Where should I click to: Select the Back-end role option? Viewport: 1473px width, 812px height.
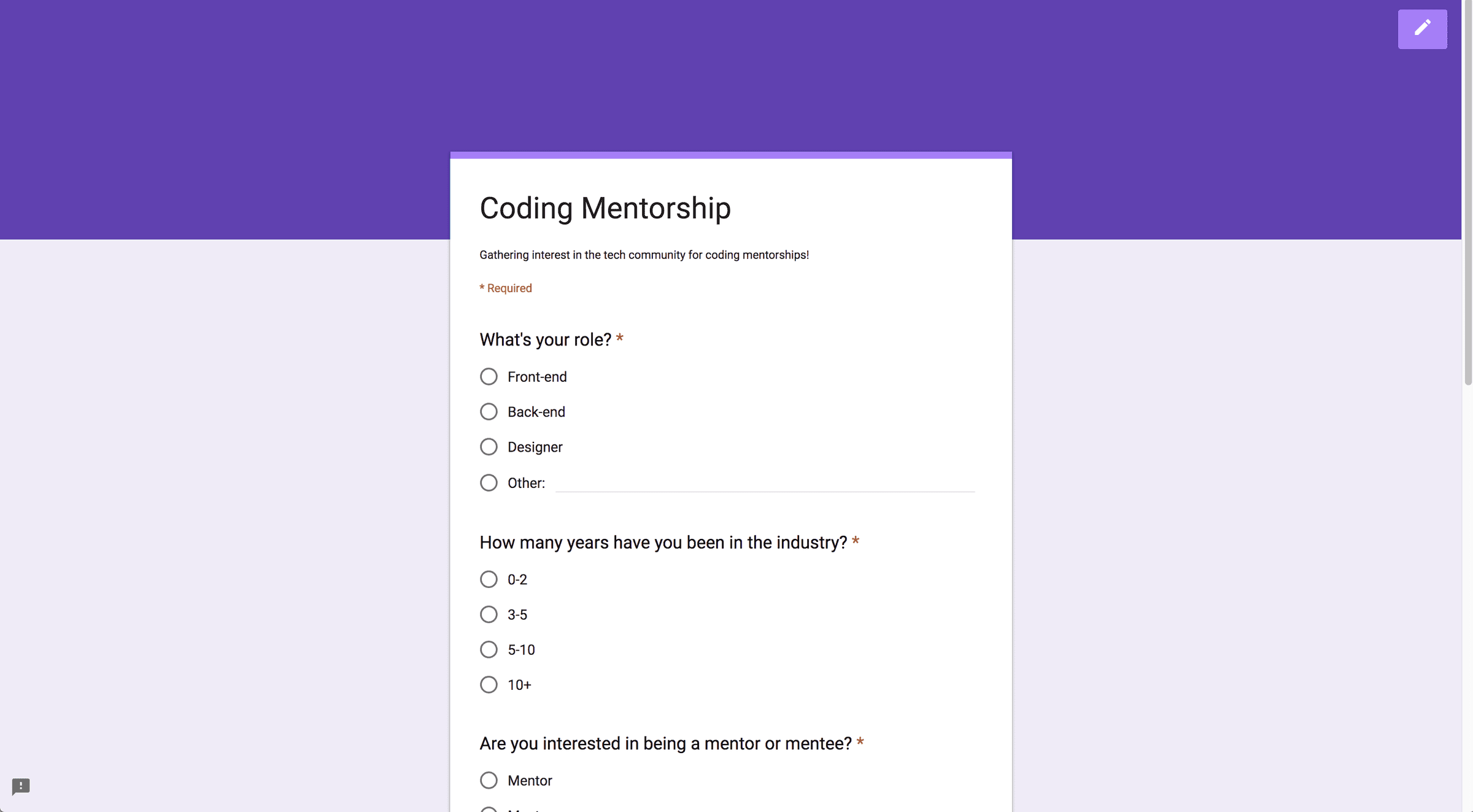tap(489, 411)
